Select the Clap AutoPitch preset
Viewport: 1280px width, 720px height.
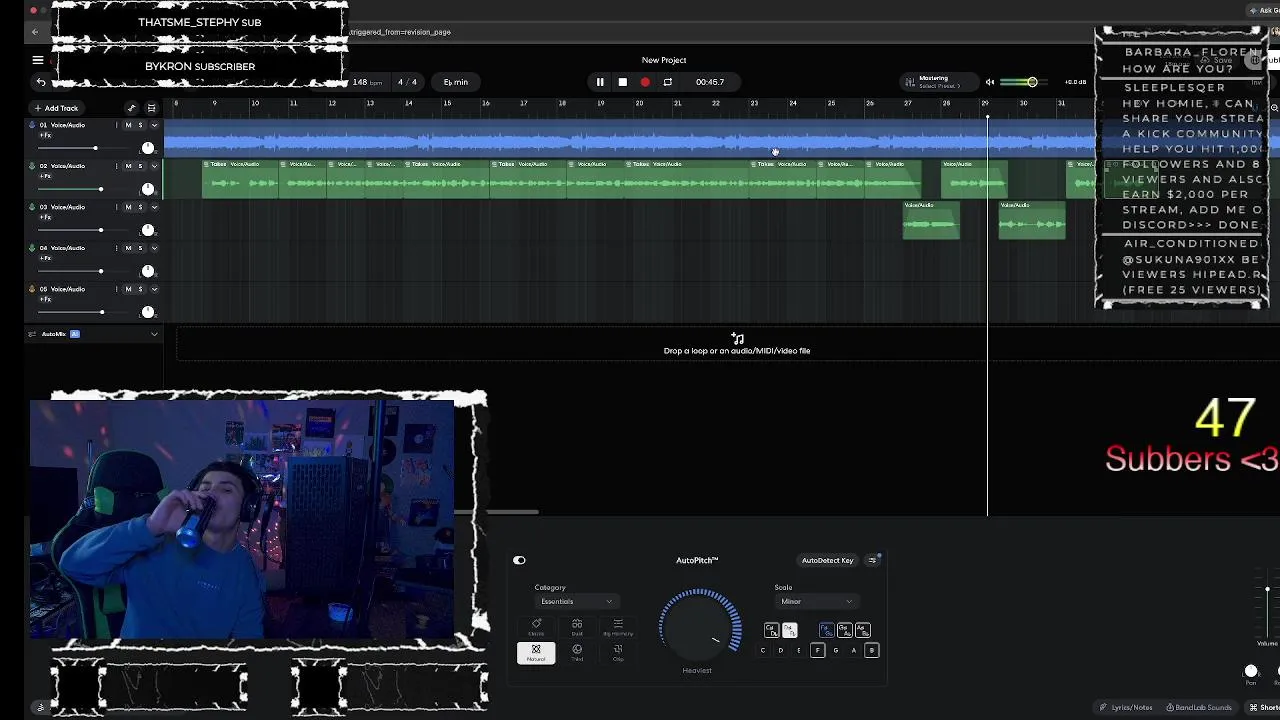pyautogui.click(x=618, y=652)
